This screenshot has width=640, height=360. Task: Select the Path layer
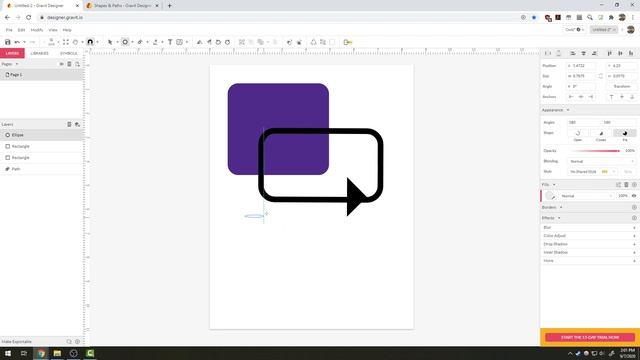pos(41,169)
